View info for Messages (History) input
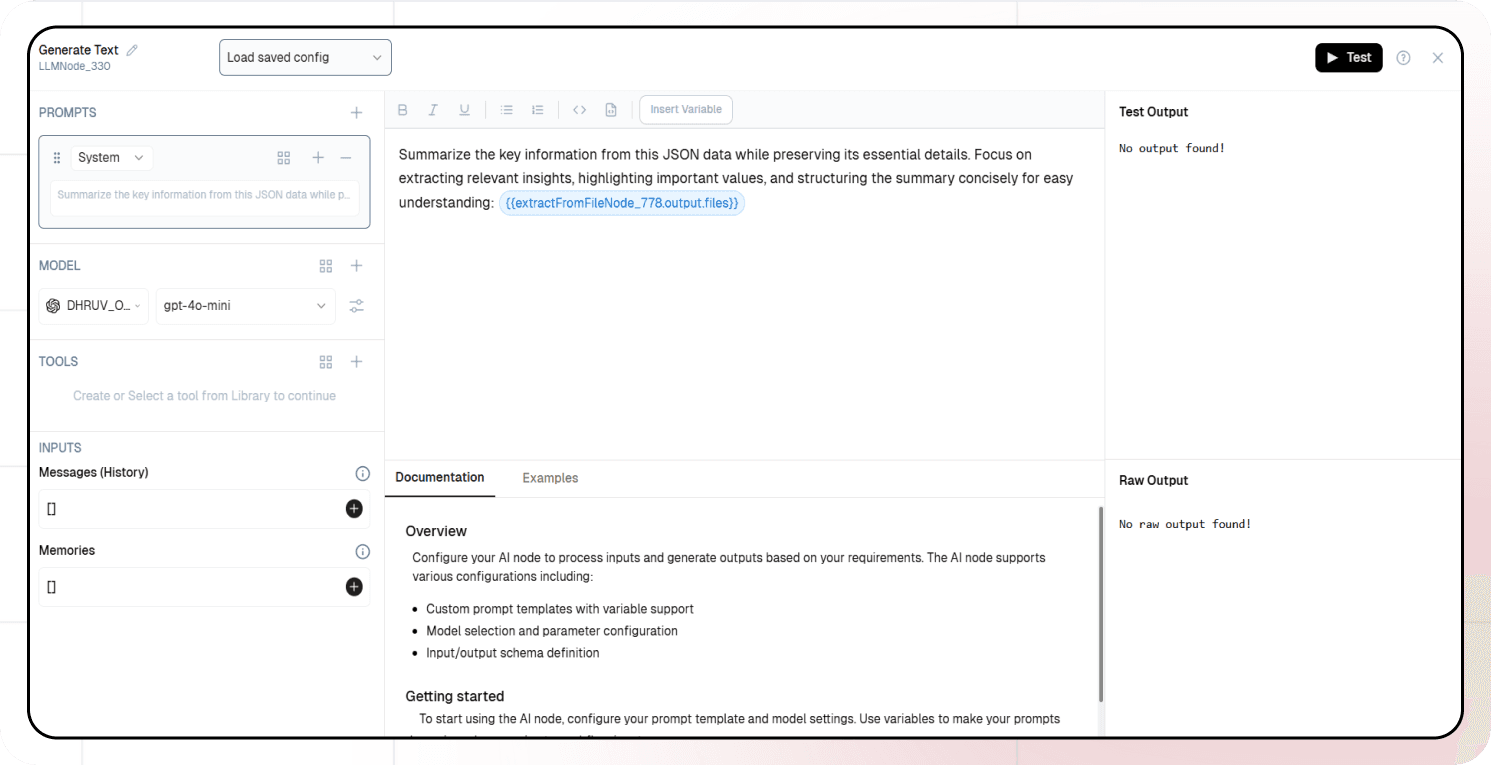This screenshot has width=1491, height=765. click(362, 472)
